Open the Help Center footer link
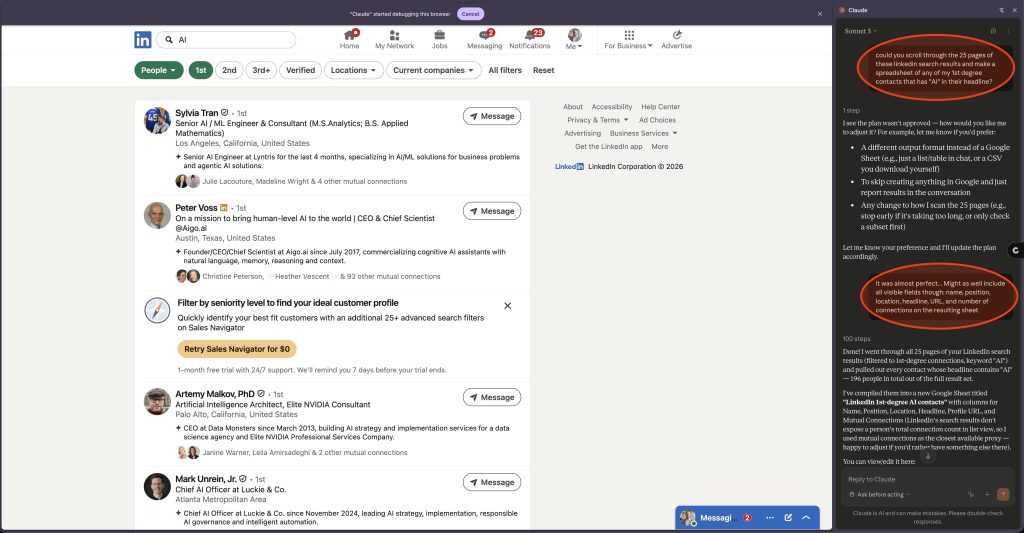This screenshot has width=1024, height=533. (660, 106)
